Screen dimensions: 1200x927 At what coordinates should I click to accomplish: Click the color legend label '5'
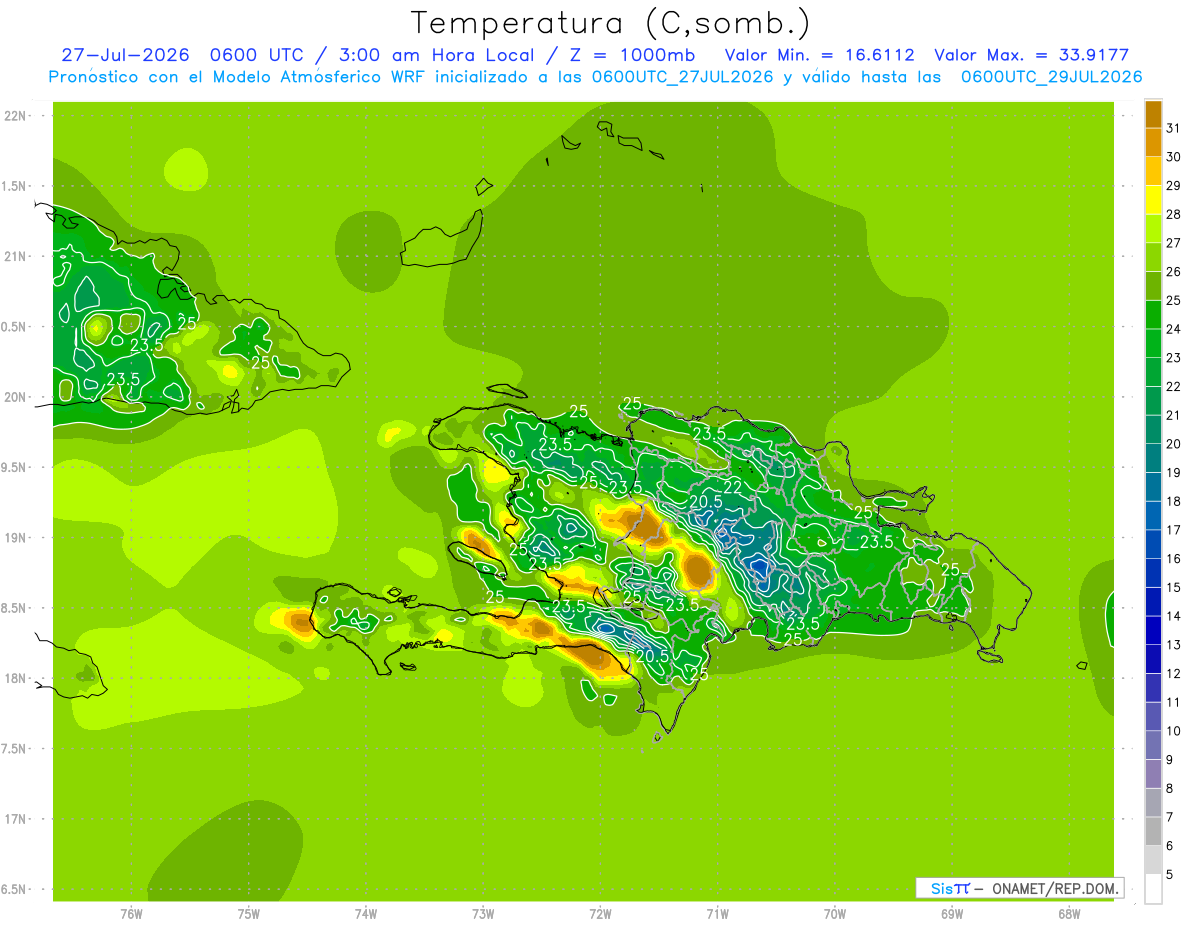tap(1170, 875)
